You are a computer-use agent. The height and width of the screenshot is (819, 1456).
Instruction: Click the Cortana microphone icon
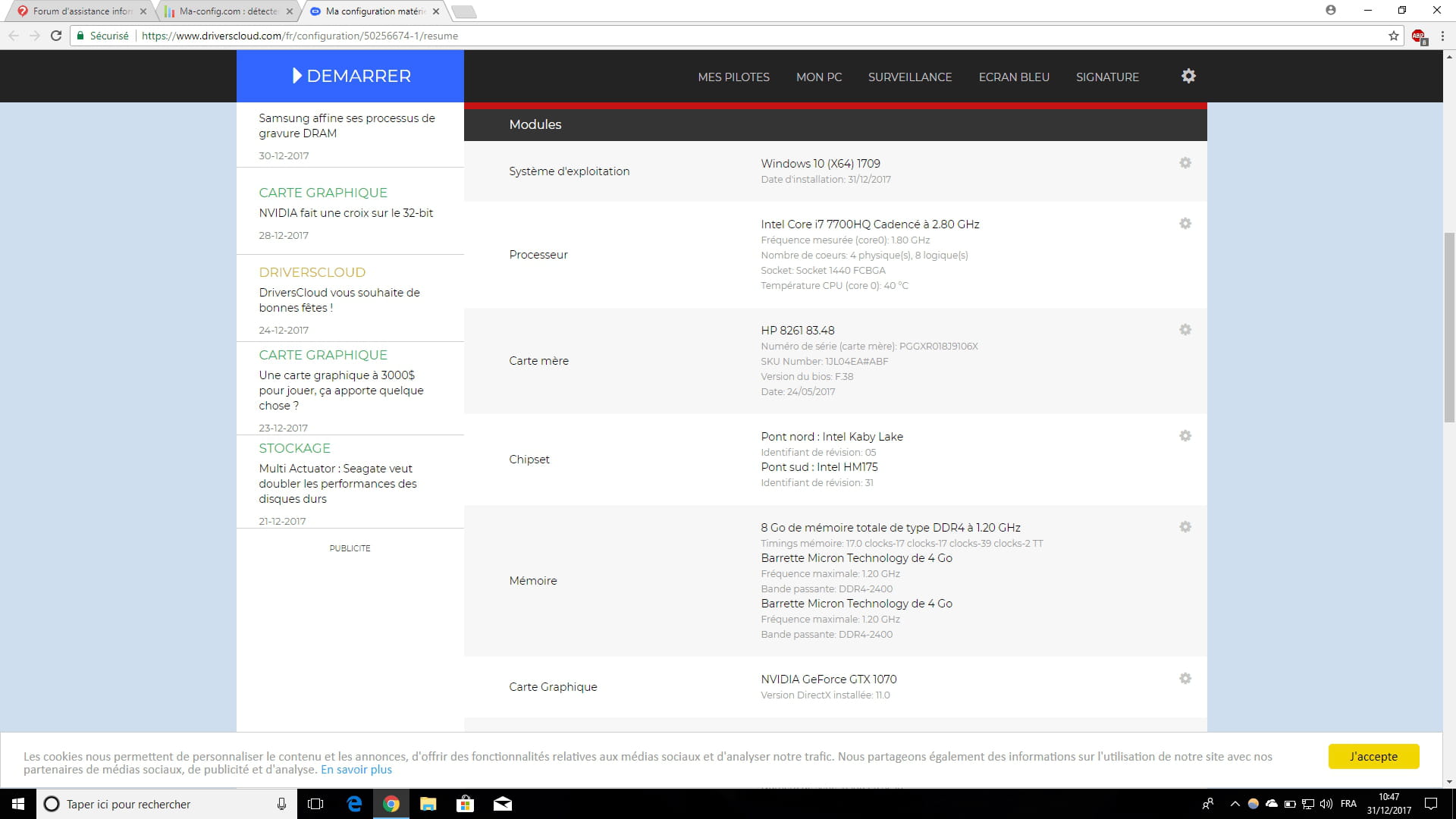[281, 804]
